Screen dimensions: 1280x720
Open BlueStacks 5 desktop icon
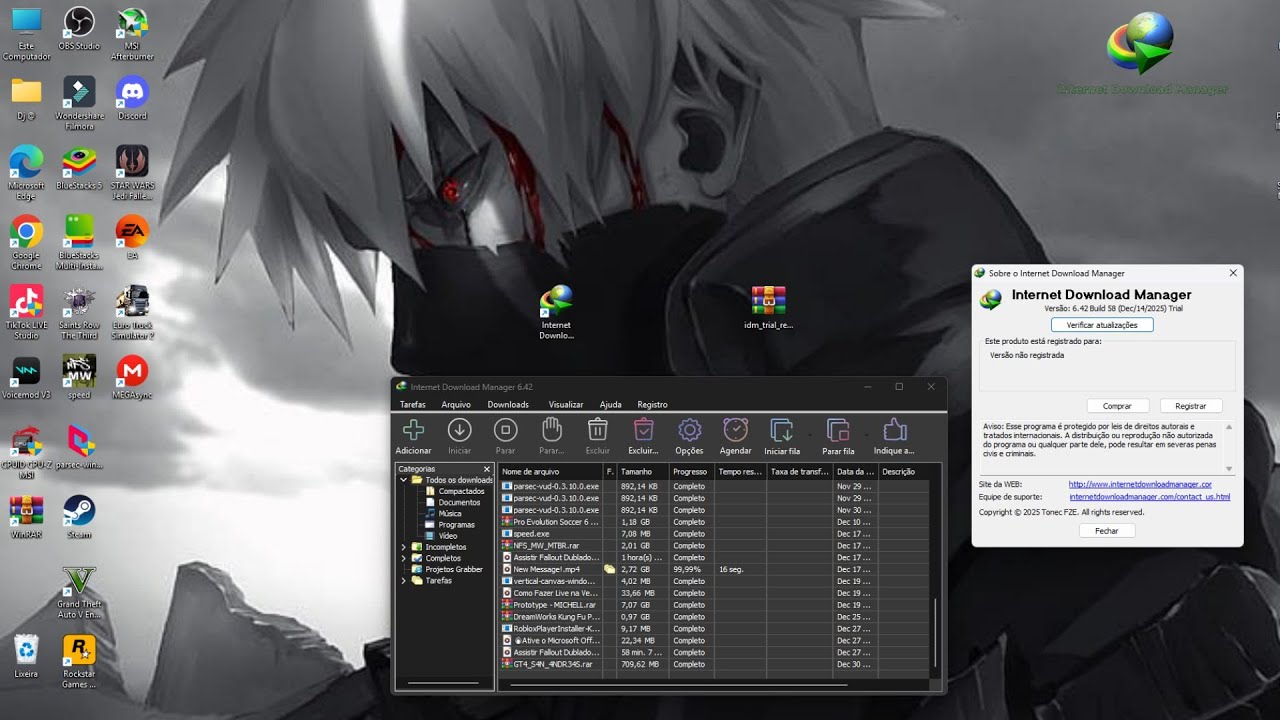79,168
